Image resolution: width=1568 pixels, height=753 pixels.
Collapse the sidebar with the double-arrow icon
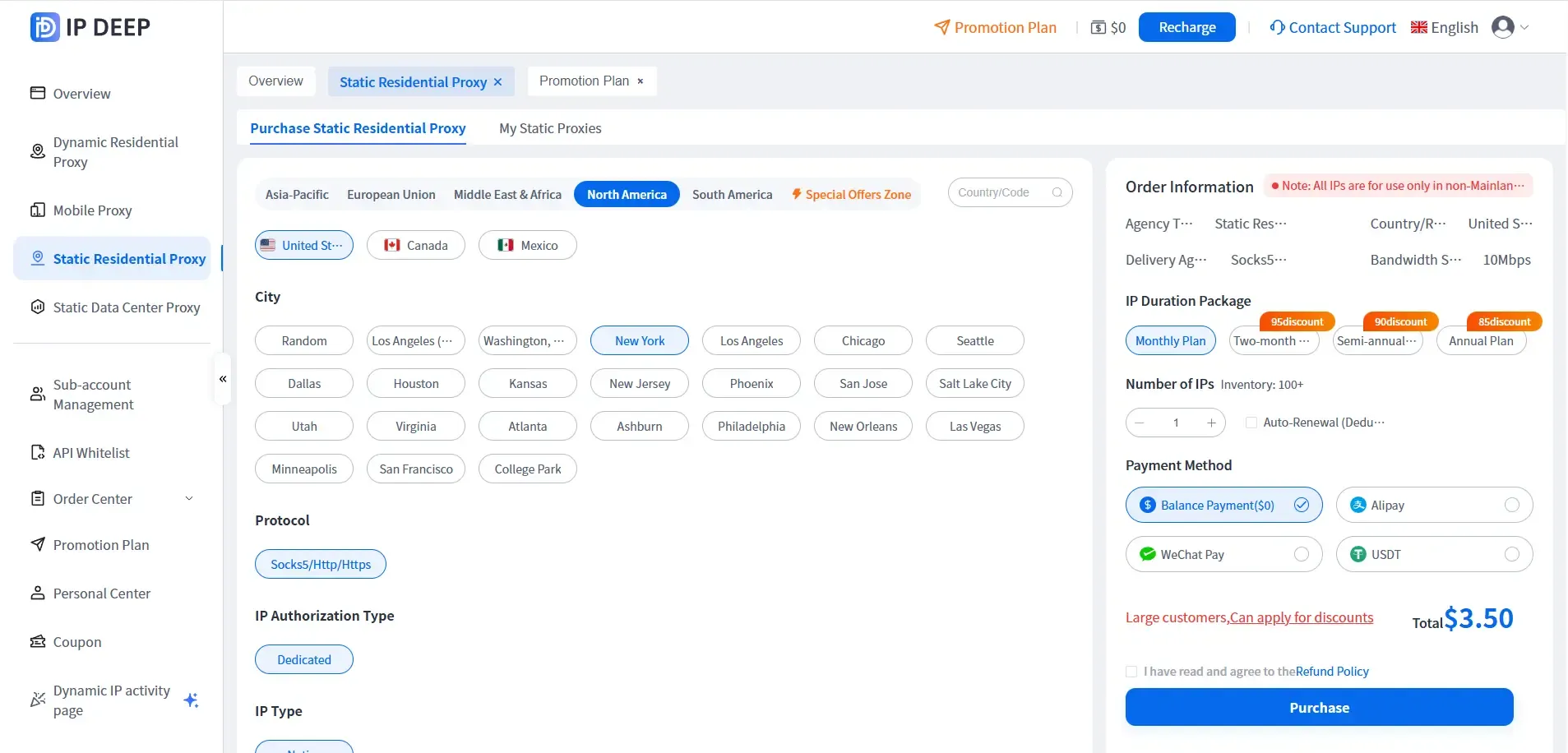click(223, 379)
